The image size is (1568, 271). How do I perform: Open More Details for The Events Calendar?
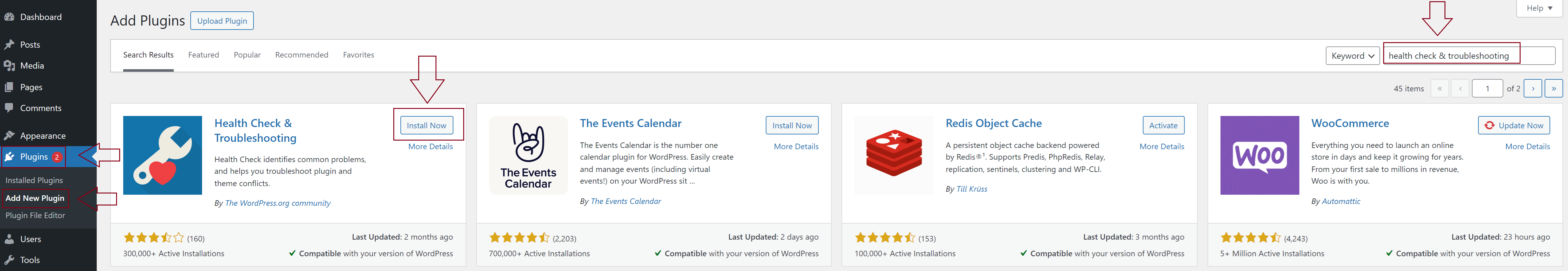click(x=796, y=146)
